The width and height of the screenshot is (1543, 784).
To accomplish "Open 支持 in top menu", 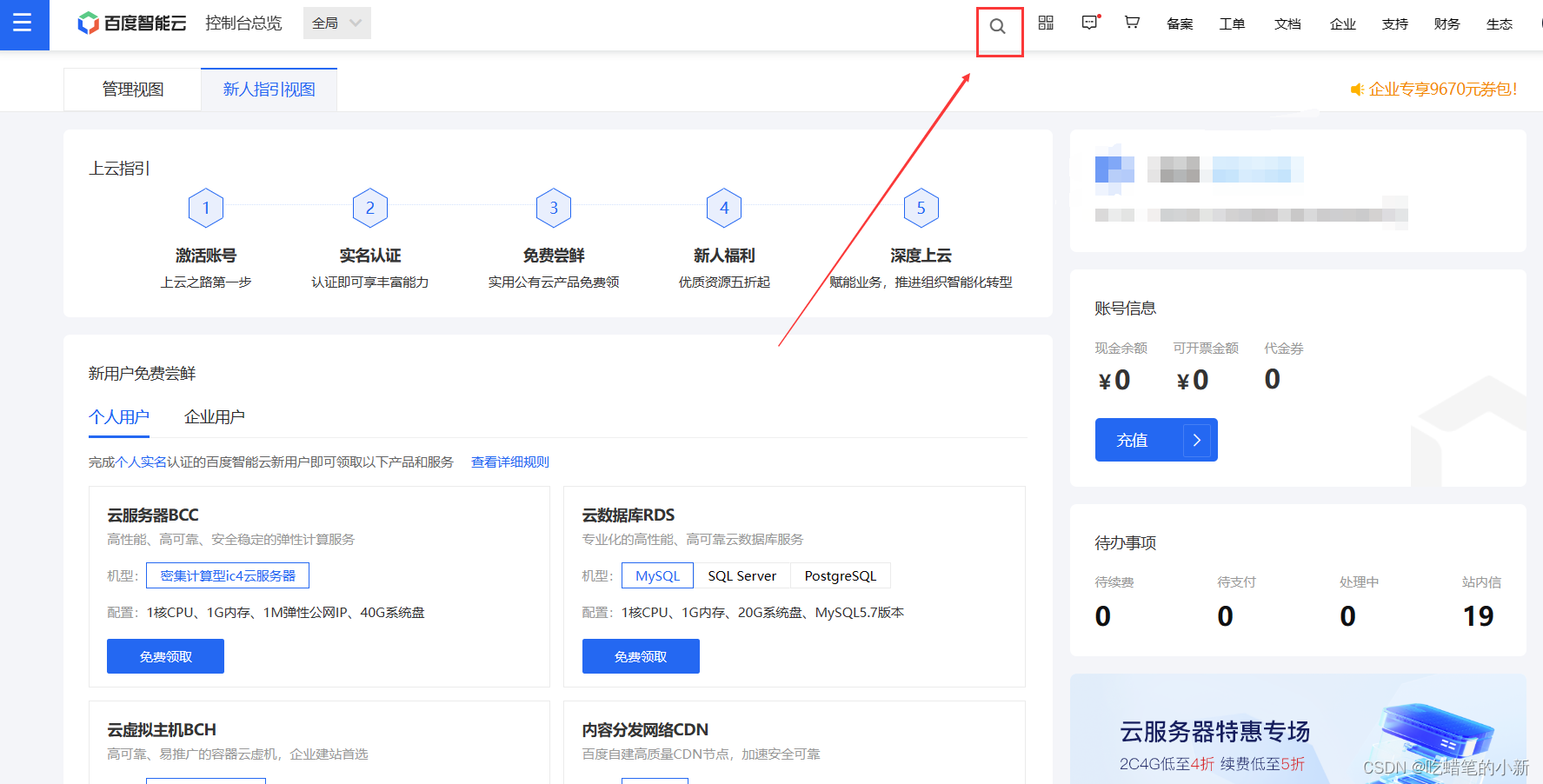I will pos(1395,23).
